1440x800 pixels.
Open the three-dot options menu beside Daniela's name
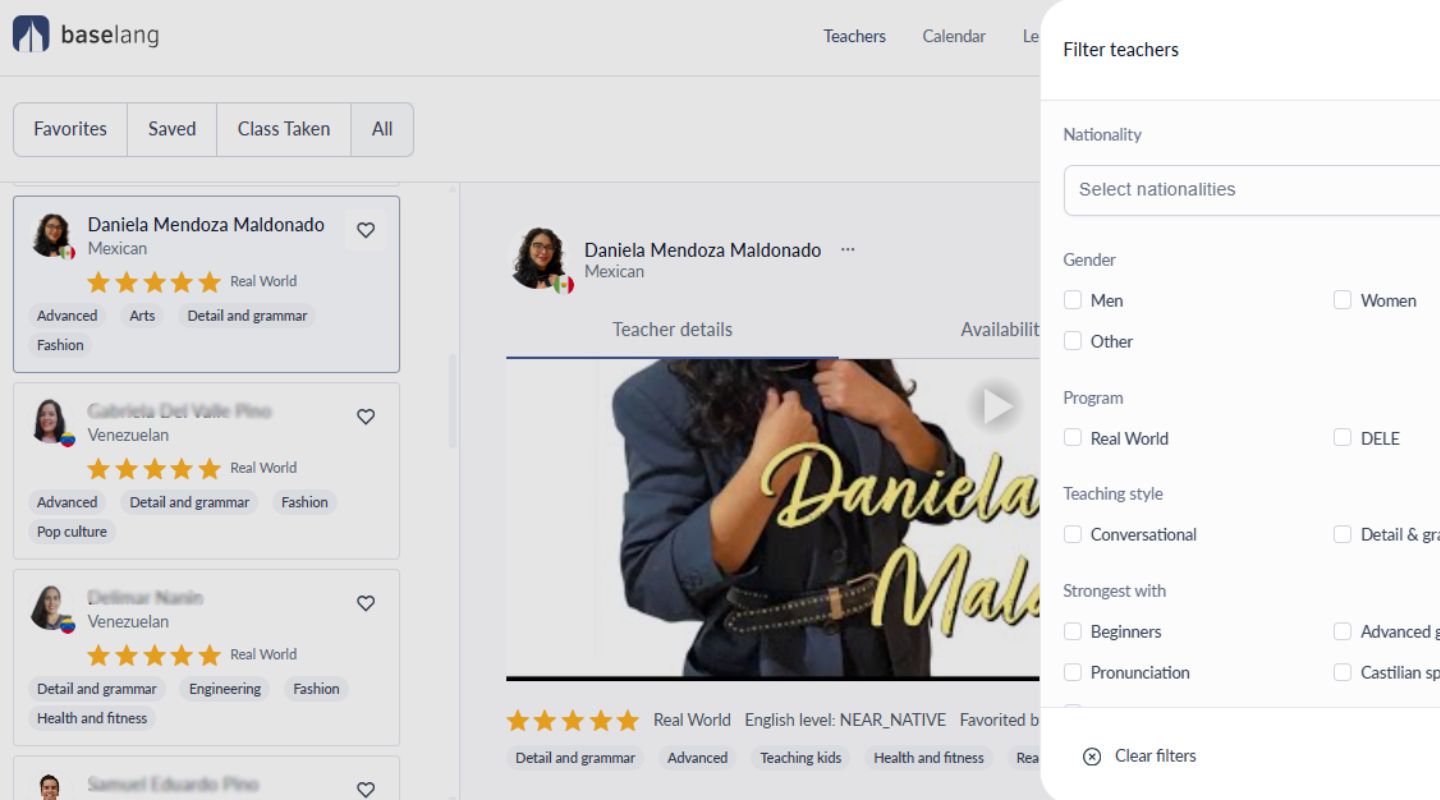click(847, 250)
